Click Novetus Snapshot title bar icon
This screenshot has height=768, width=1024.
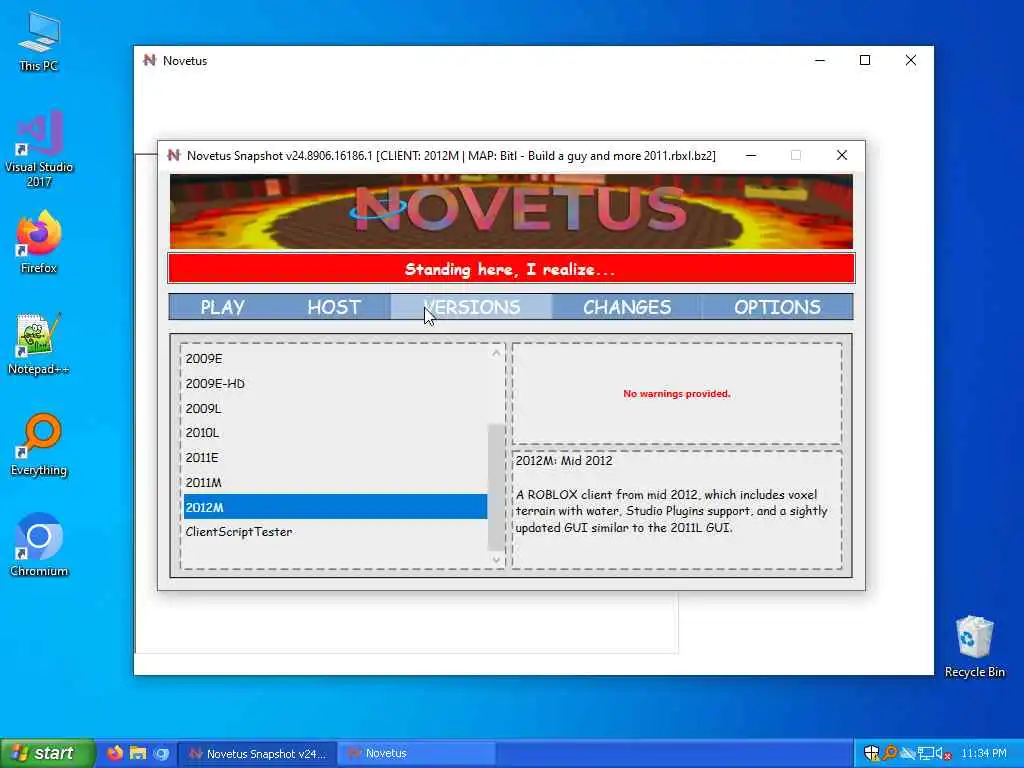pos(174,155)
